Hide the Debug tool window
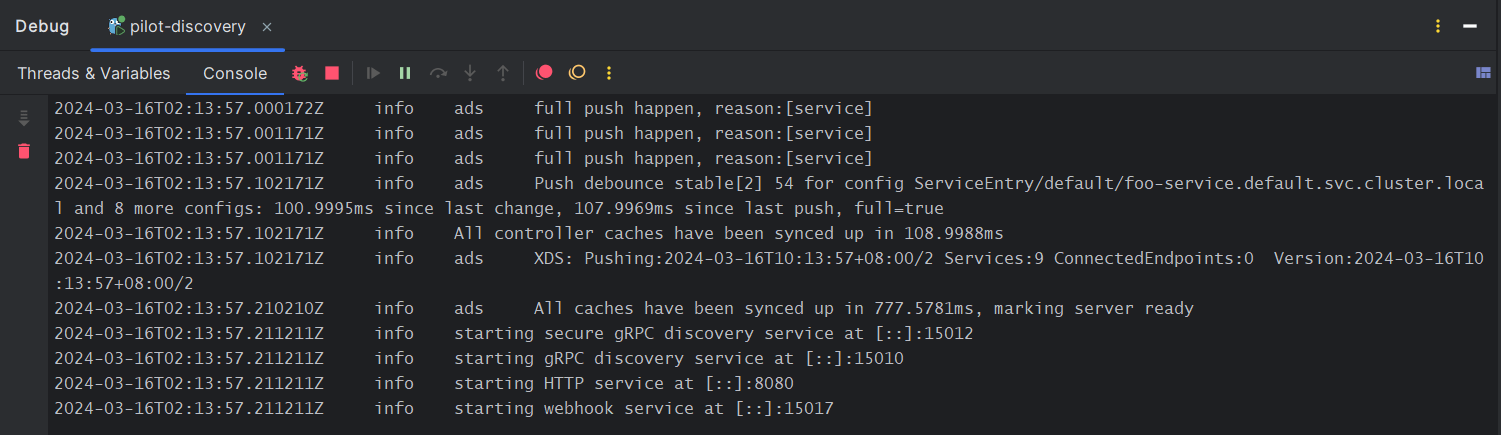Image resolution: width=1501 pixels, height=435 pixels. point(1470,27)
